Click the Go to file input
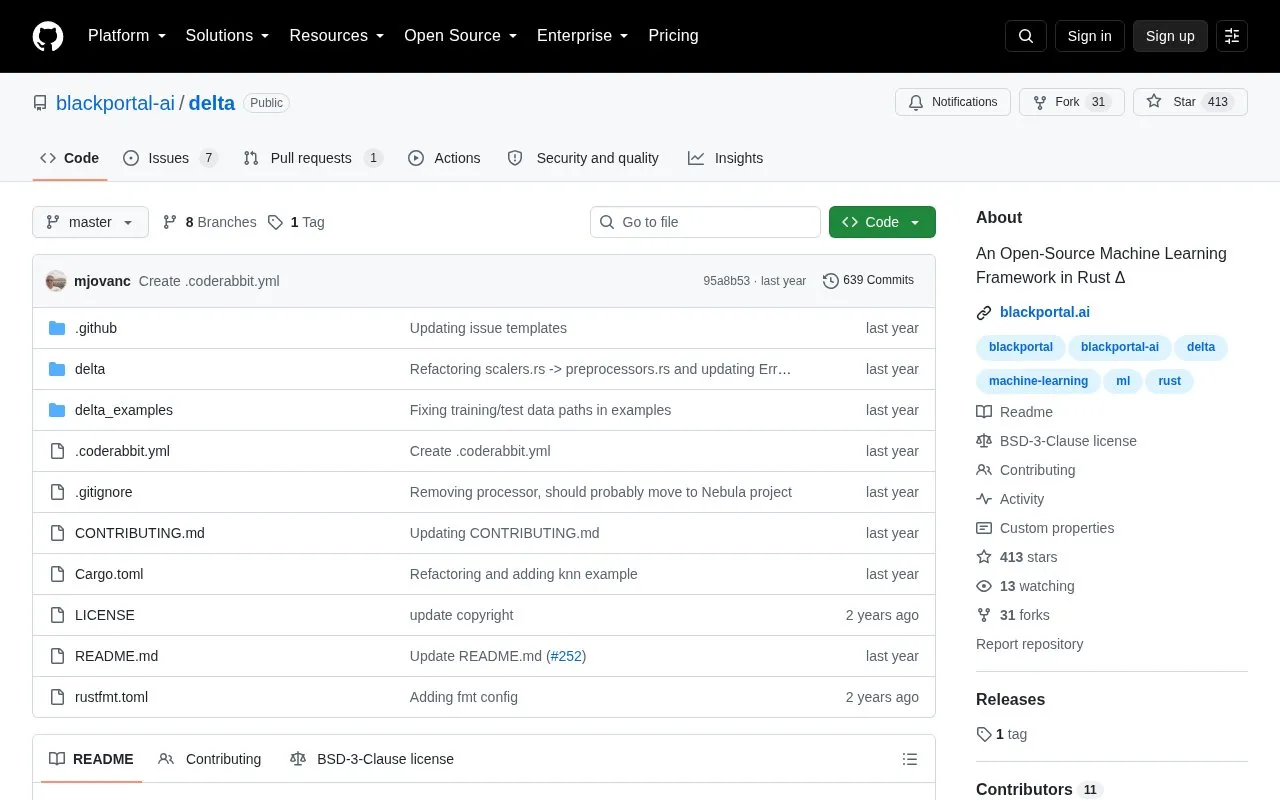The width and height of the screenshot is (1280, 800). point(705,222)
